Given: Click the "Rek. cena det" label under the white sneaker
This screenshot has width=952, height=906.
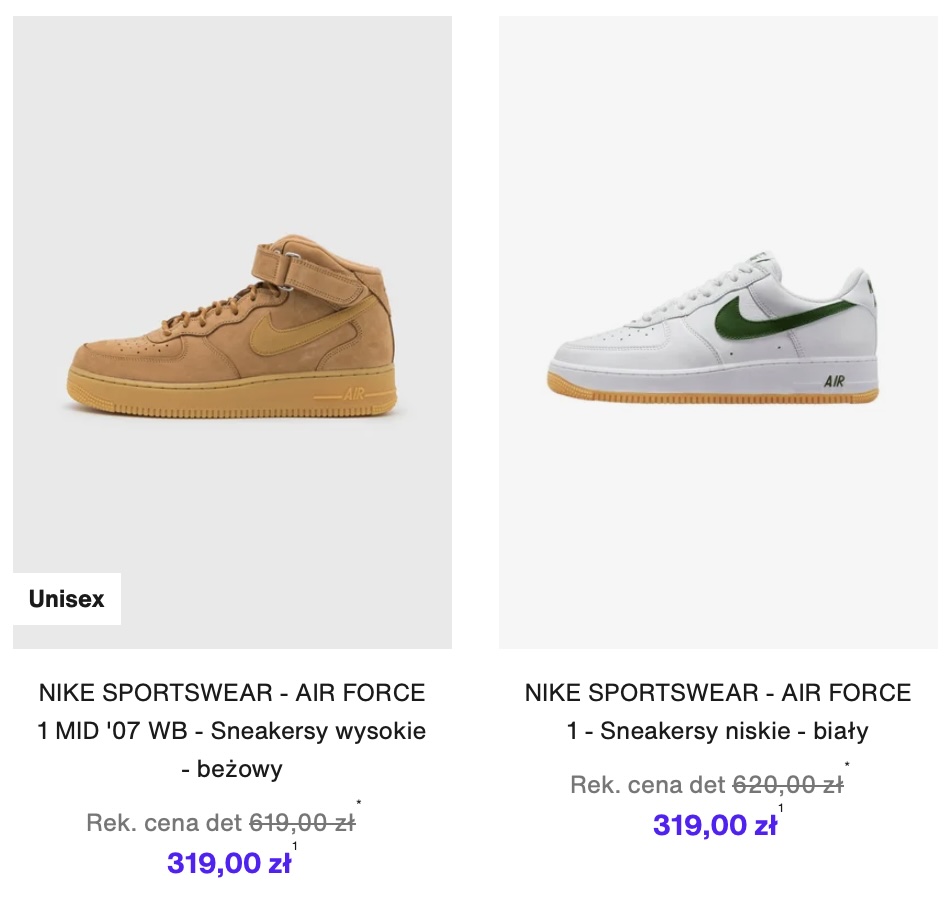Looking at the screenshot, I should pos(648,785).
